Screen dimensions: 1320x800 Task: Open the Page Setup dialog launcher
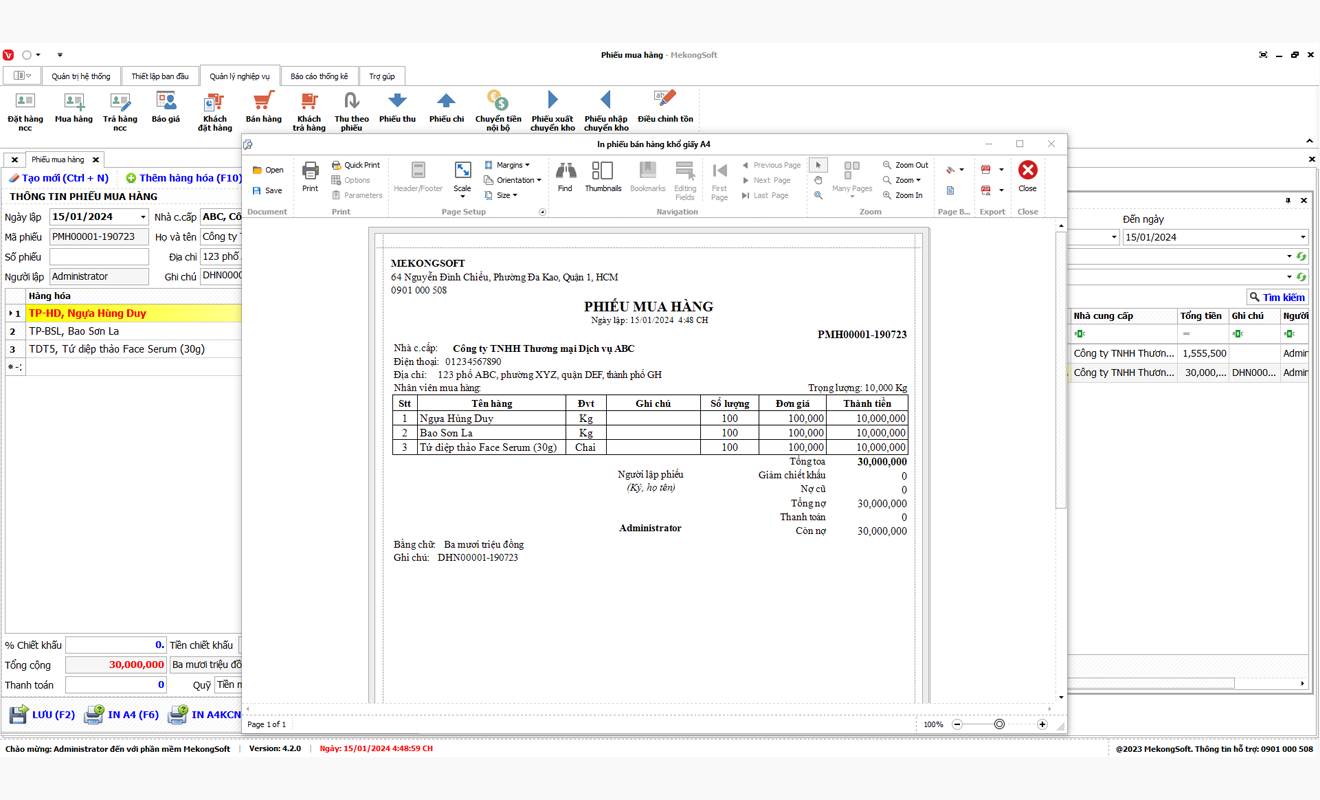(543, 212)
